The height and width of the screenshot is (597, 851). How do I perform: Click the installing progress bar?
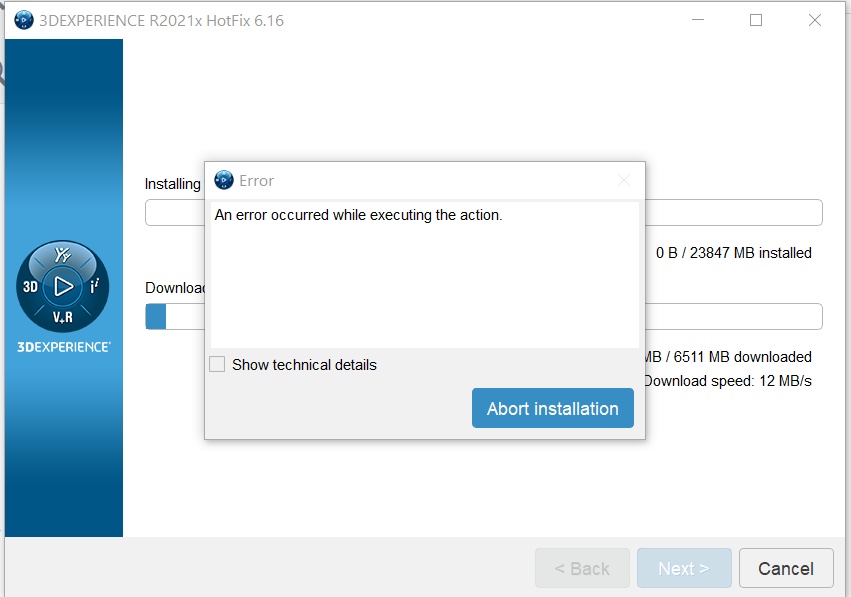pos(484,213)
